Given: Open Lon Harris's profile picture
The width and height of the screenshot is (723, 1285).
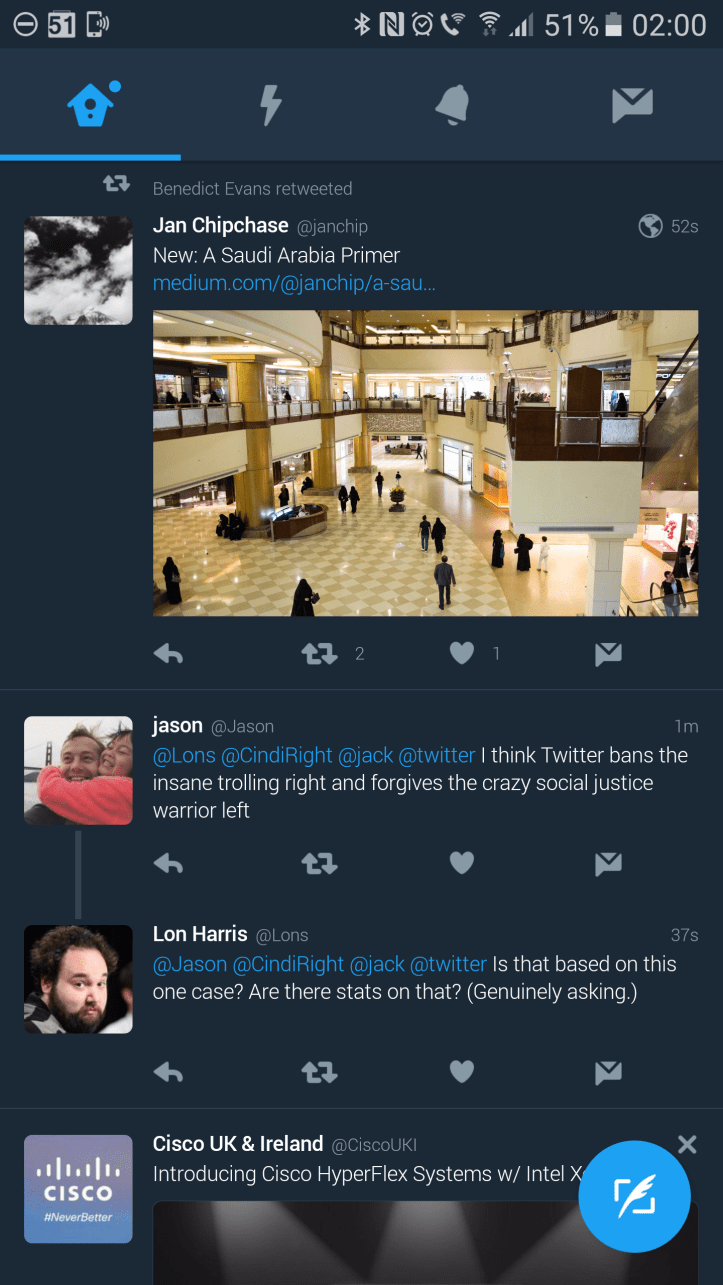Looking at the screenshot, I should pyautogui.click(x=78, y=979).
